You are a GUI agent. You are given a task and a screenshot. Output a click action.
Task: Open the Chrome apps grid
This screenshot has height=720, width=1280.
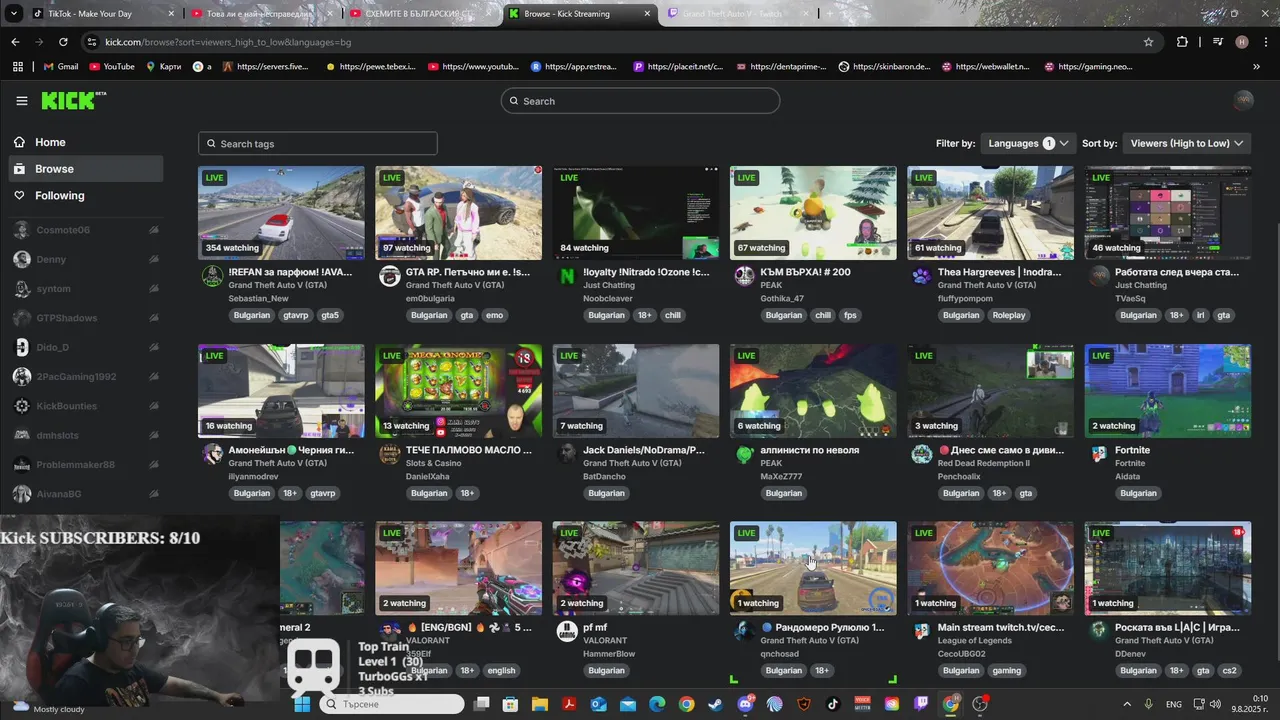click(17, 67)
